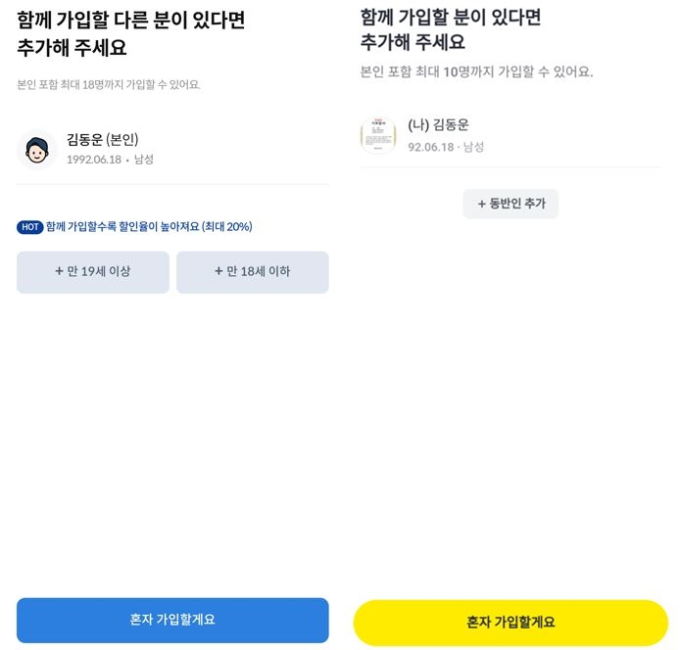
Task: Open the 할인율이 높아져요 (최대 20%) notice
Action: click(149, 227)
